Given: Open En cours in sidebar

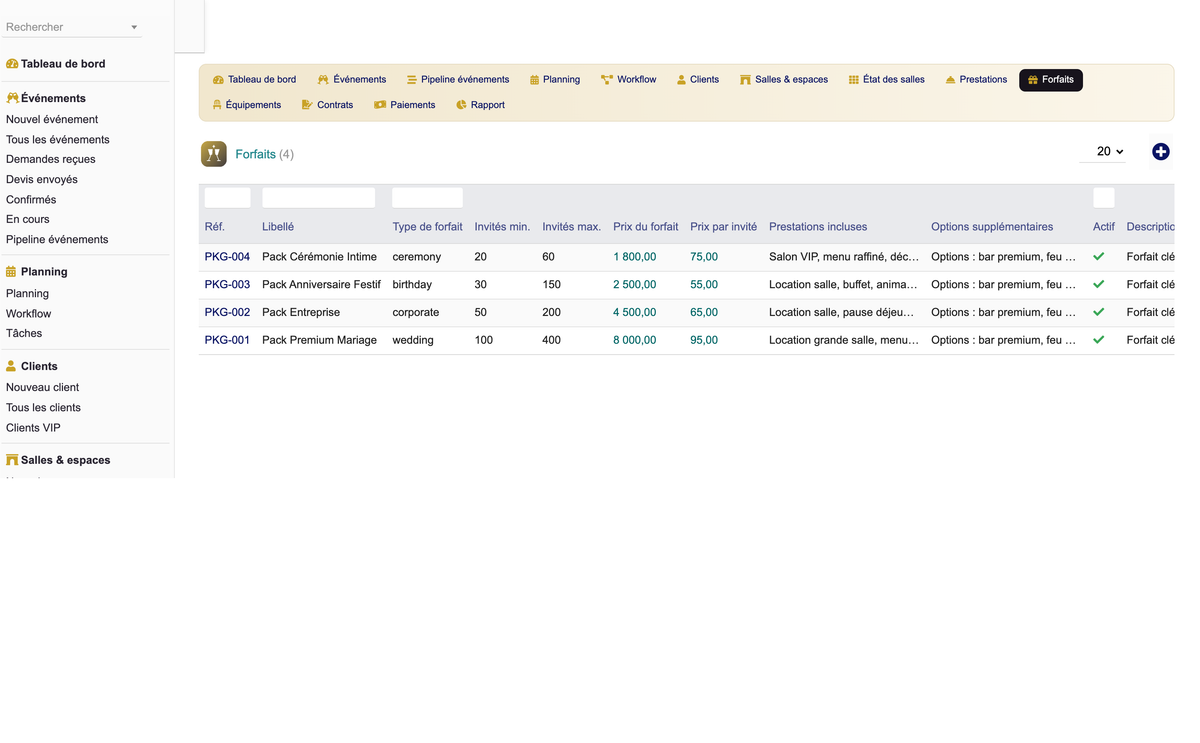Looking at the screenshot, I should pyautogui.click(x=28, y=220).
